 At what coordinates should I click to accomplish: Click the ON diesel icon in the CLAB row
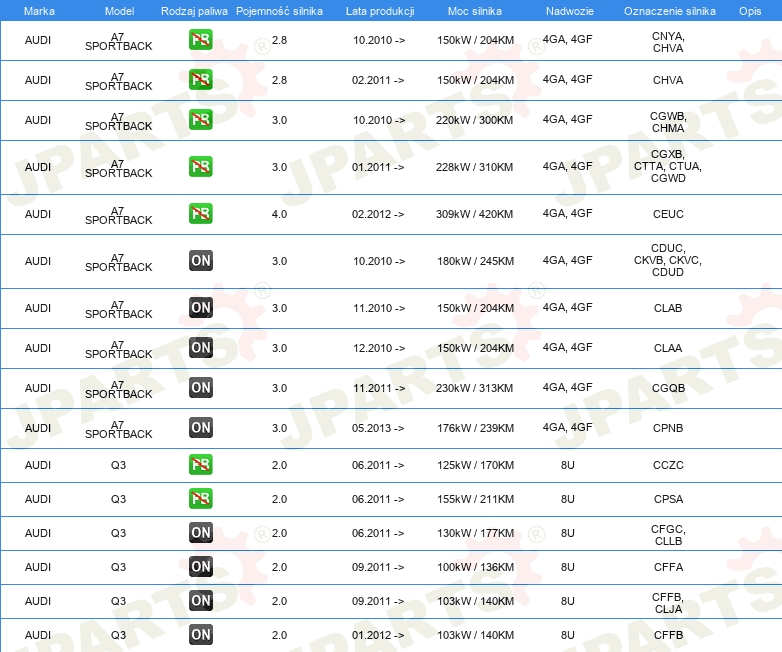pyautogui.click(x=200, y=307)
